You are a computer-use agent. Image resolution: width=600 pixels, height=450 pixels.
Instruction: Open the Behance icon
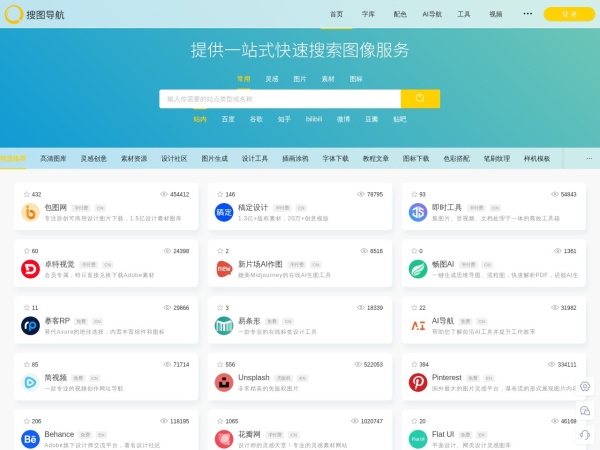point(31,439)
